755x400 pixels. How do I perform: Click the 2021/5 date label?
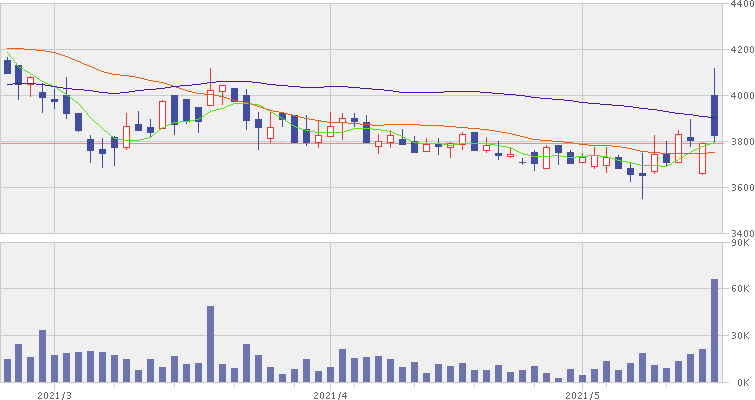(x=581, y=394)
